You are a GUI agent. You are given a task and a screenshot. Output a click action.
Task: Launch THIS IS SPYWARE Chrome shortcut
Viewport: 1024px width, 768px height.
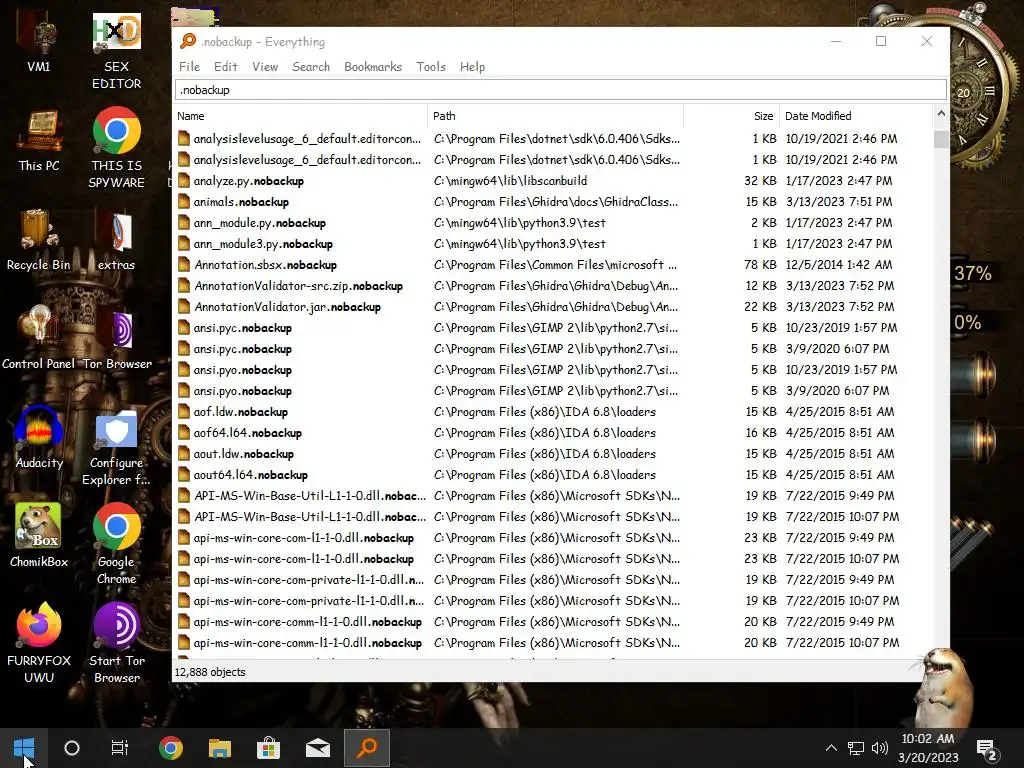(116, 149)
